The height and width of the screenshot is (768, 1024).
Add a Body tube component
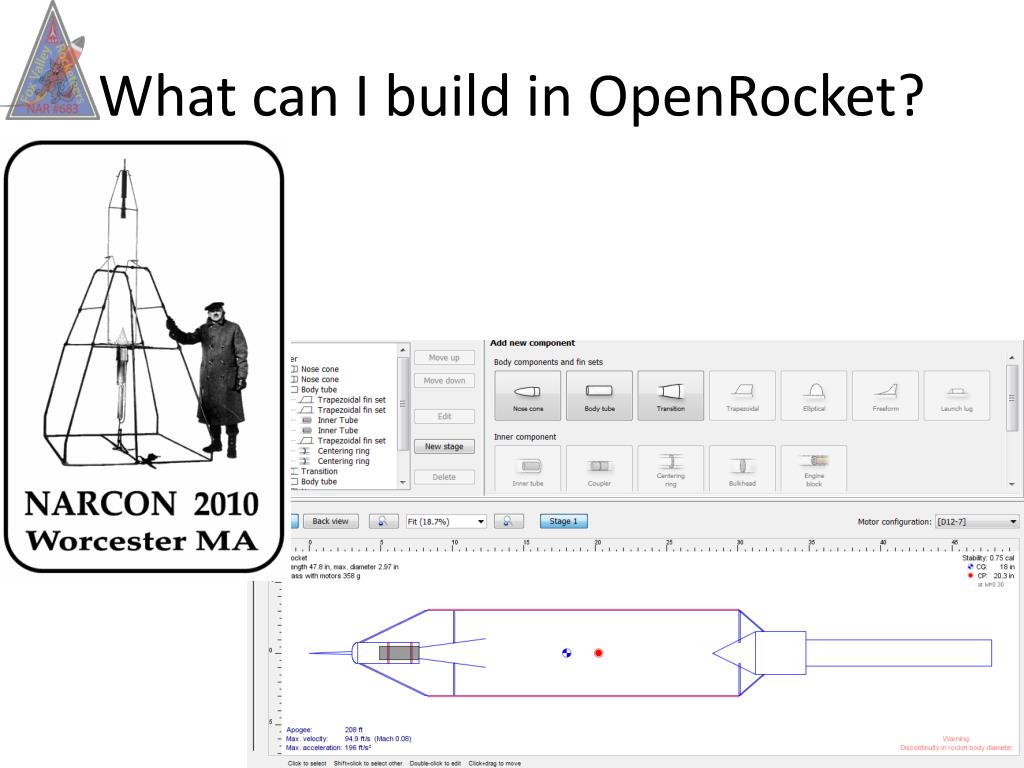tap(600, 395)
